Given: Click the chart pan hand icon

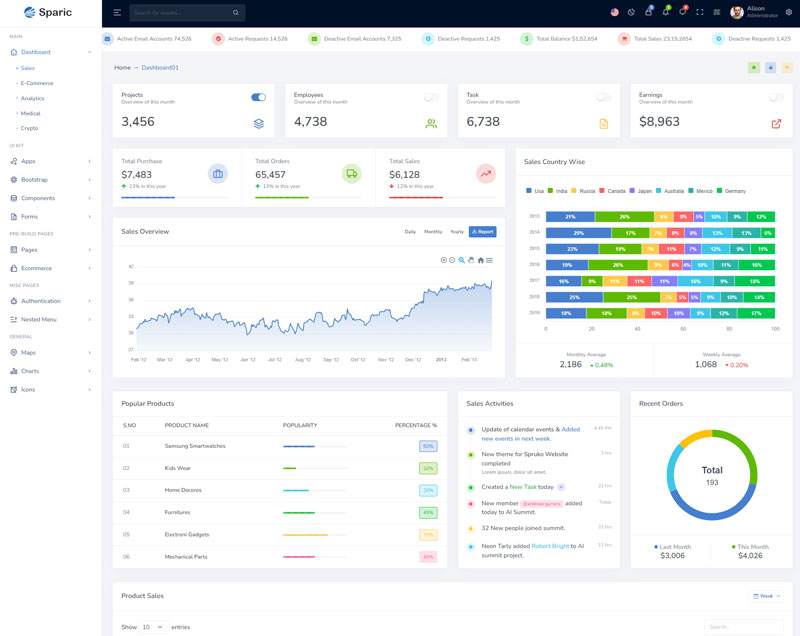Looking at the screenshot, I should pos(470,260).
